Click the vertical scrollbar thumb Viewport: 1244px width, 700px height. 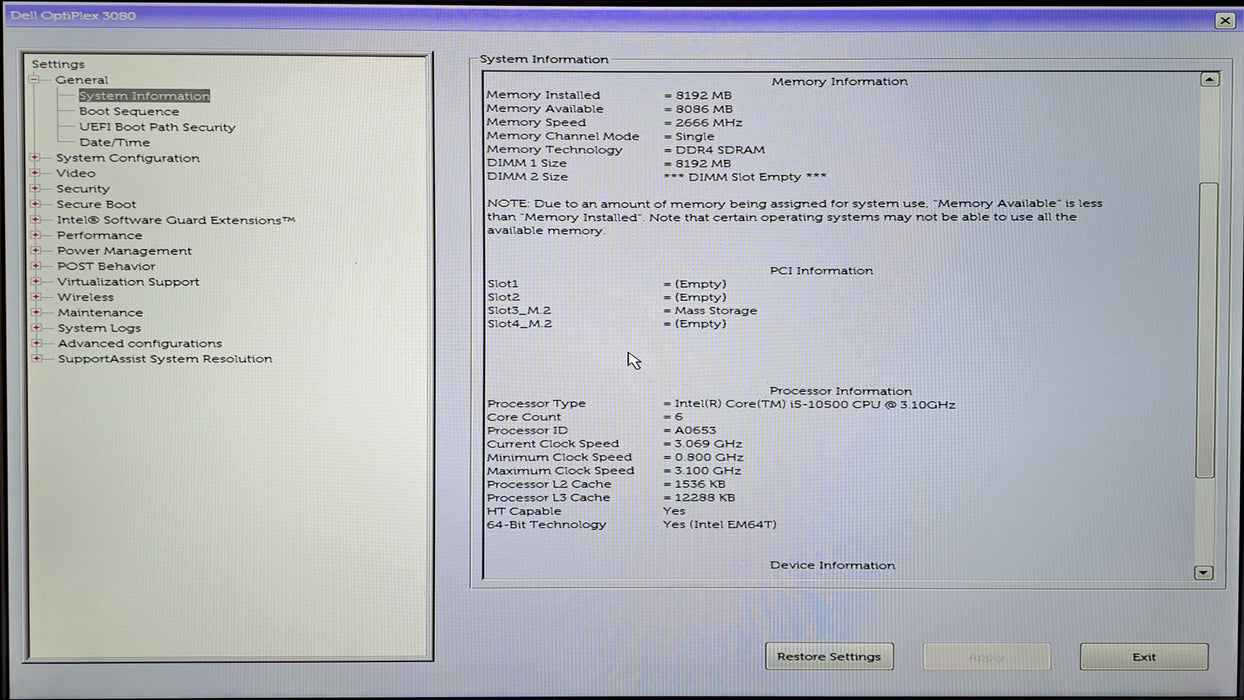point(1207,330)
